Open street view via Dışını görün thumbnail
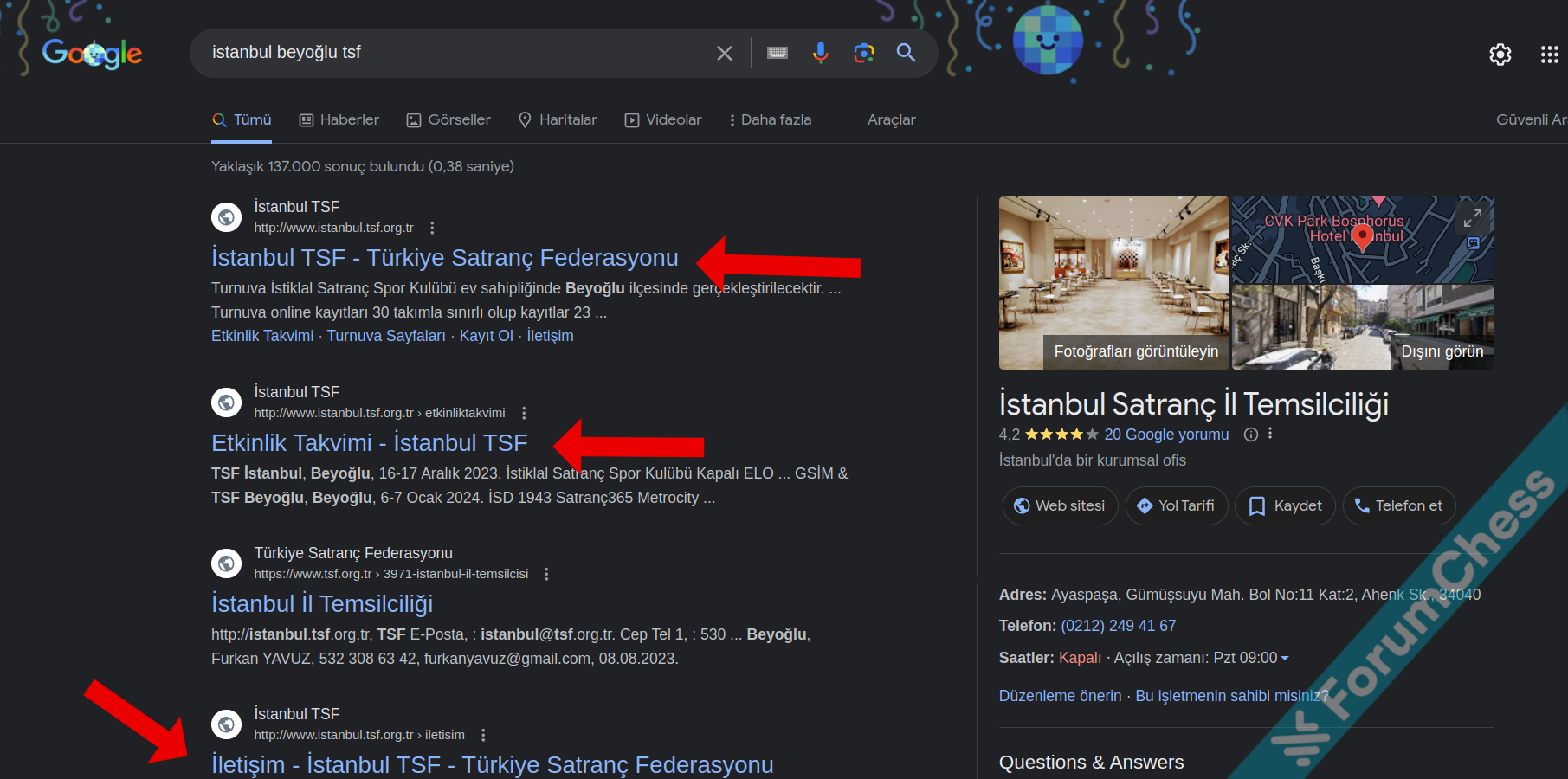Image resolution: width=1568 pixels, height=779 pixels. click(1363, 327)
